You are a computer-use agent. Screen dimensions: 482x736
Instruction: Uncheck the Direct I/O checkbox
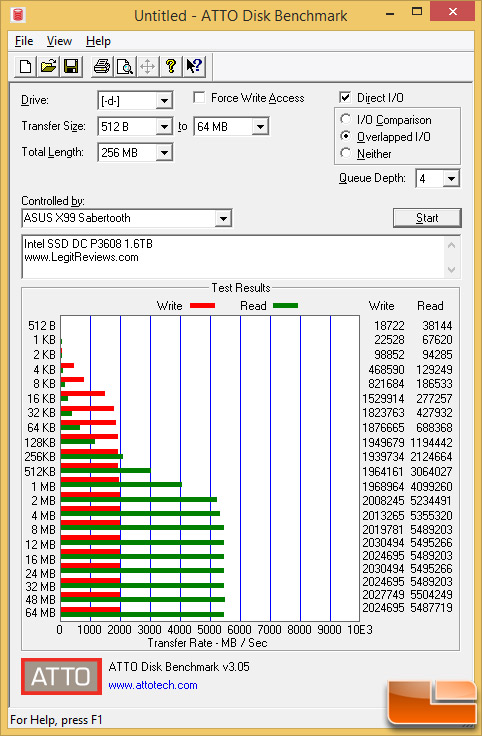click(345, 98)
